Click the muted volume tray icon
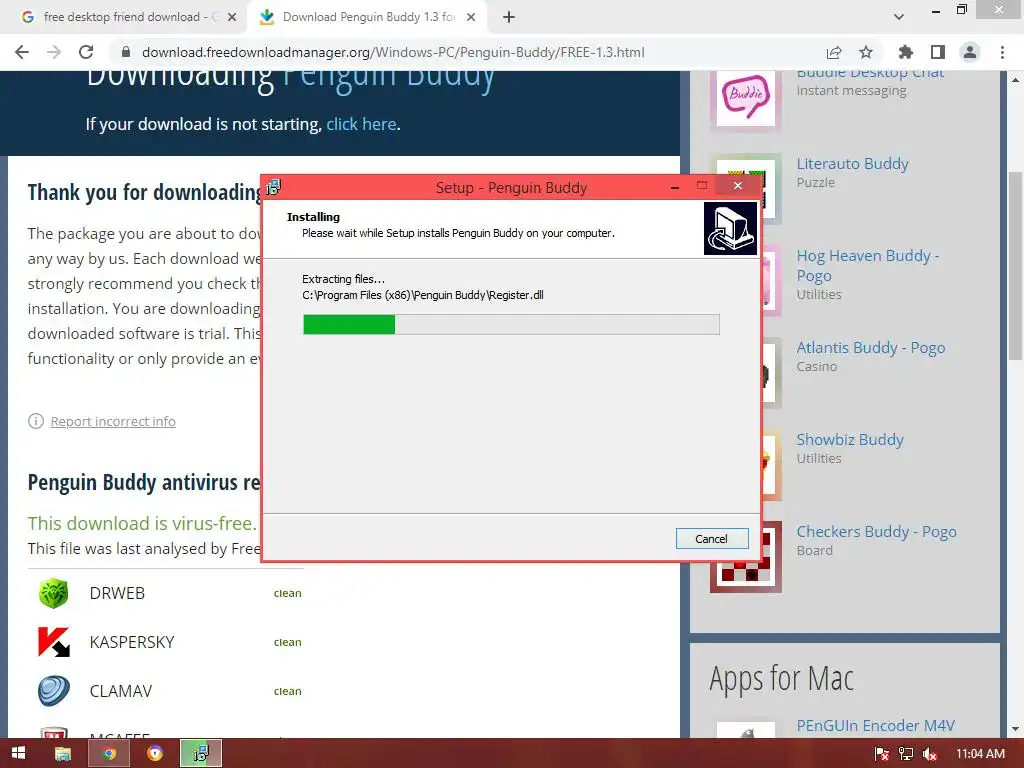The image size is (1024, 768). click(x=930, y=754)
